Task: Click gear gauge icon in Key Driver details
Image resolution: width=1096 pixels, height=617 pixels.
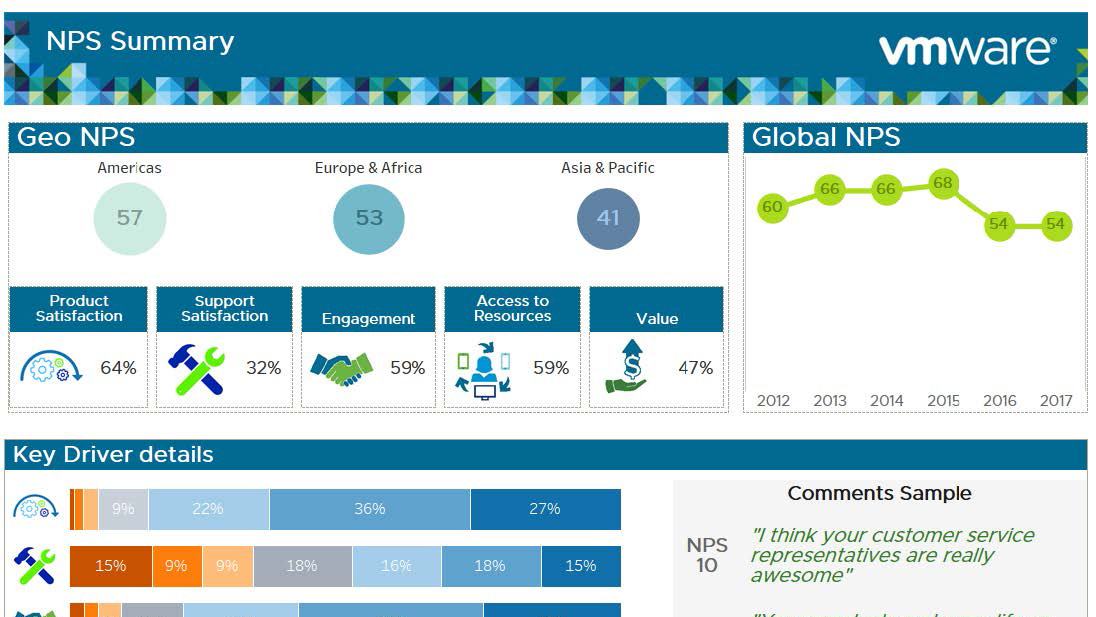Action: coord(36,508)
